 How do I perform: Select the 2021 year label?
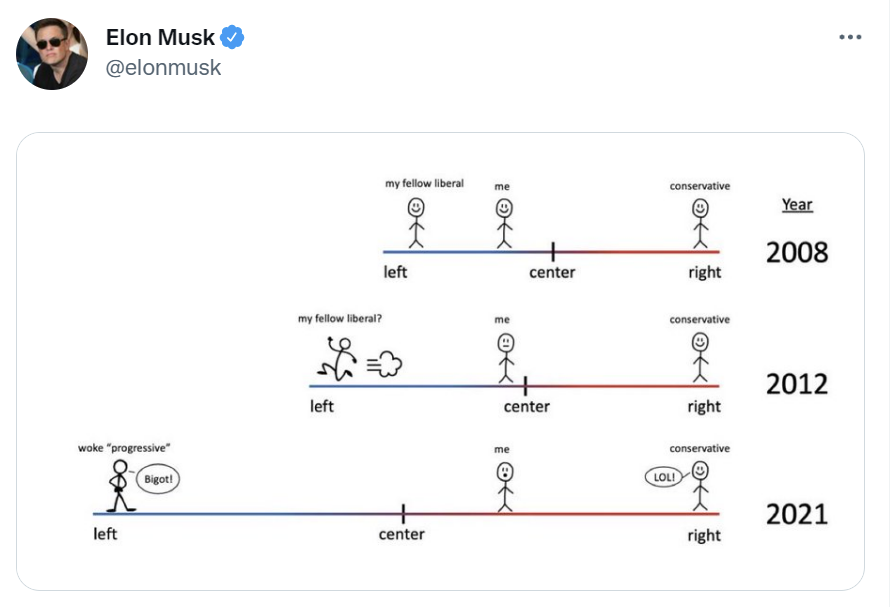pos(797,514)
